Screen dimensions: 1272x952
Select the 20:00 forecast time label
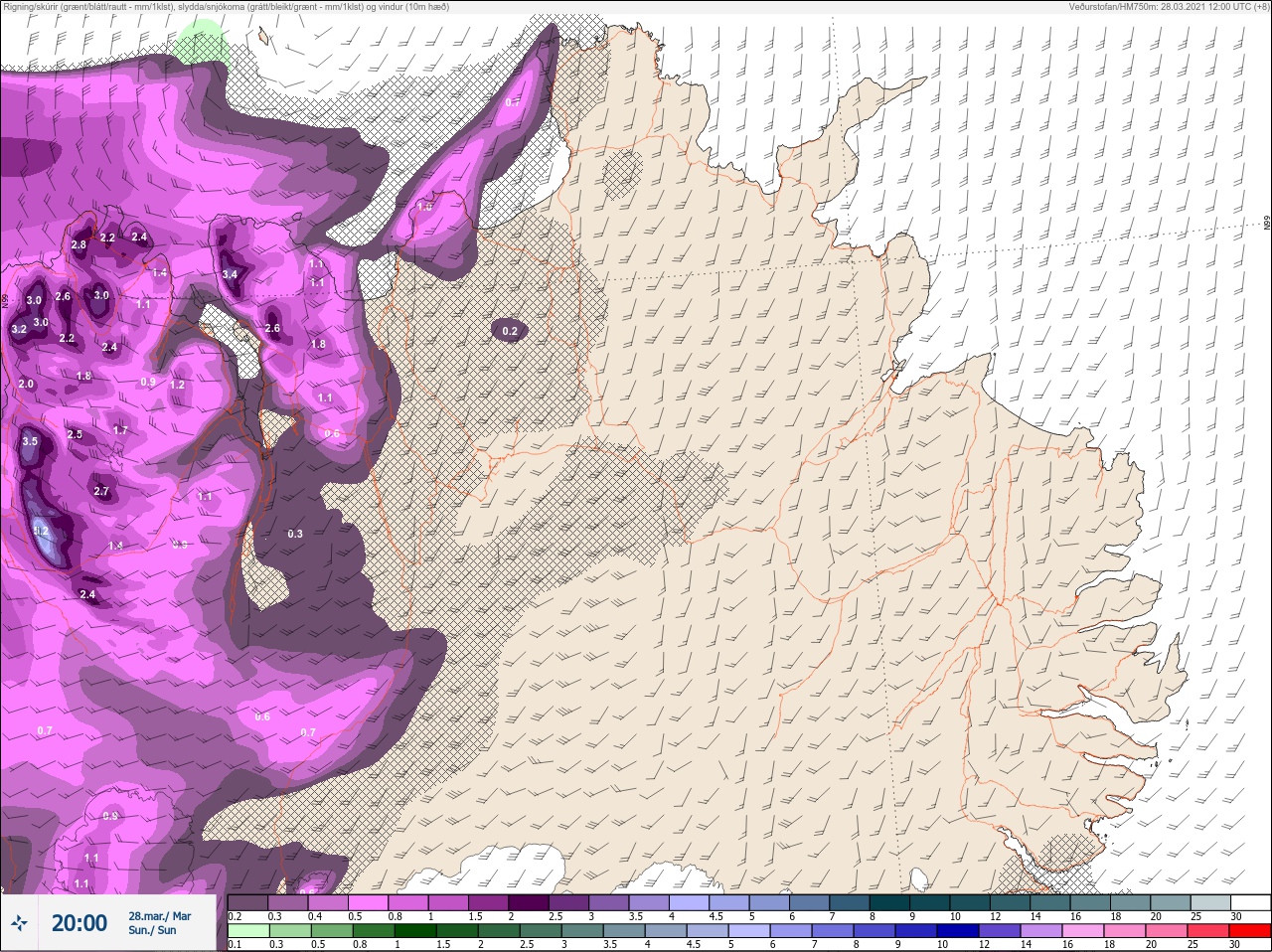click(x=79, y=923)
